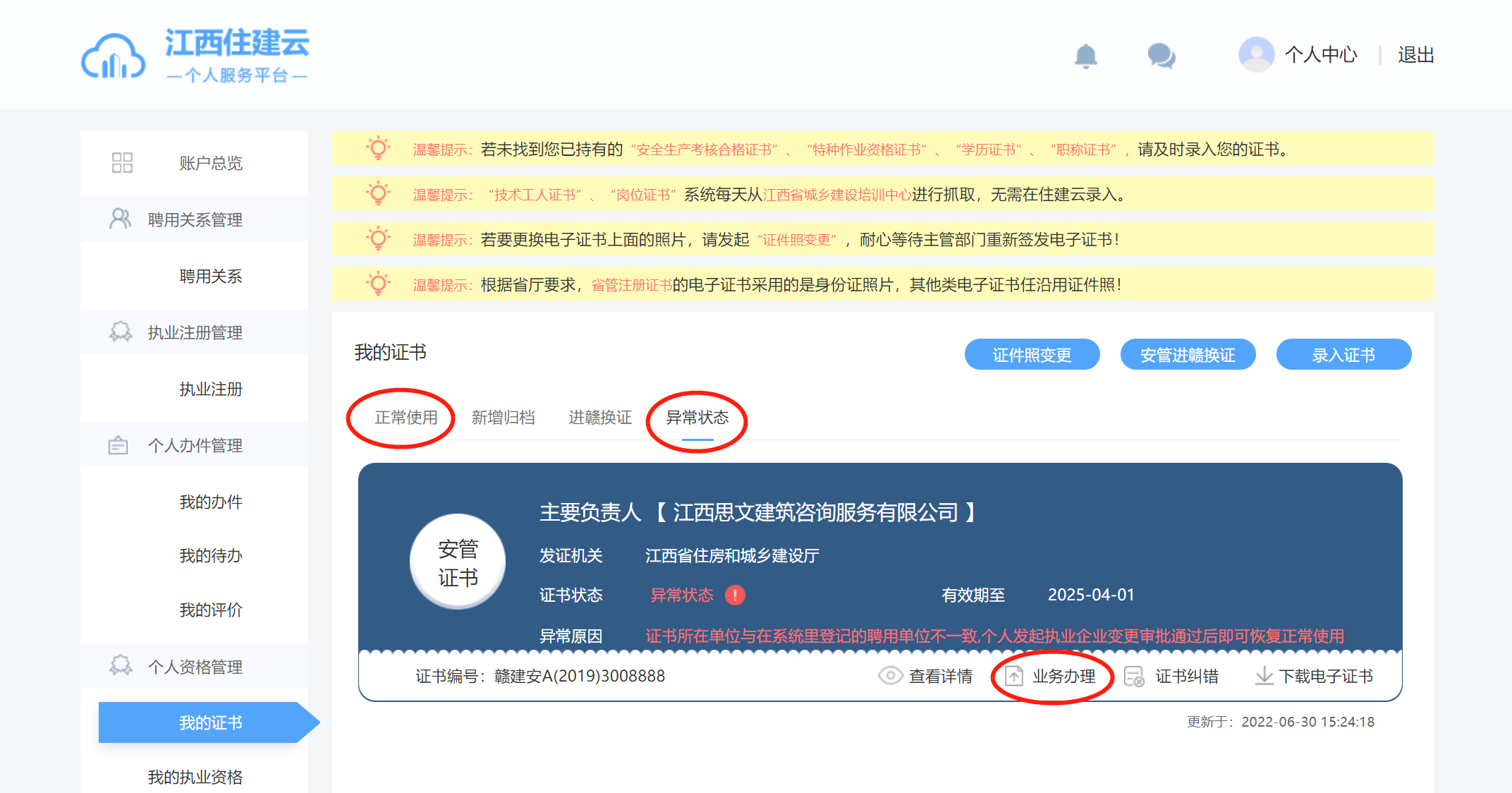Select the 新增归档 tab
This screenshot has width=1512, height=793.
click(503, 418)
